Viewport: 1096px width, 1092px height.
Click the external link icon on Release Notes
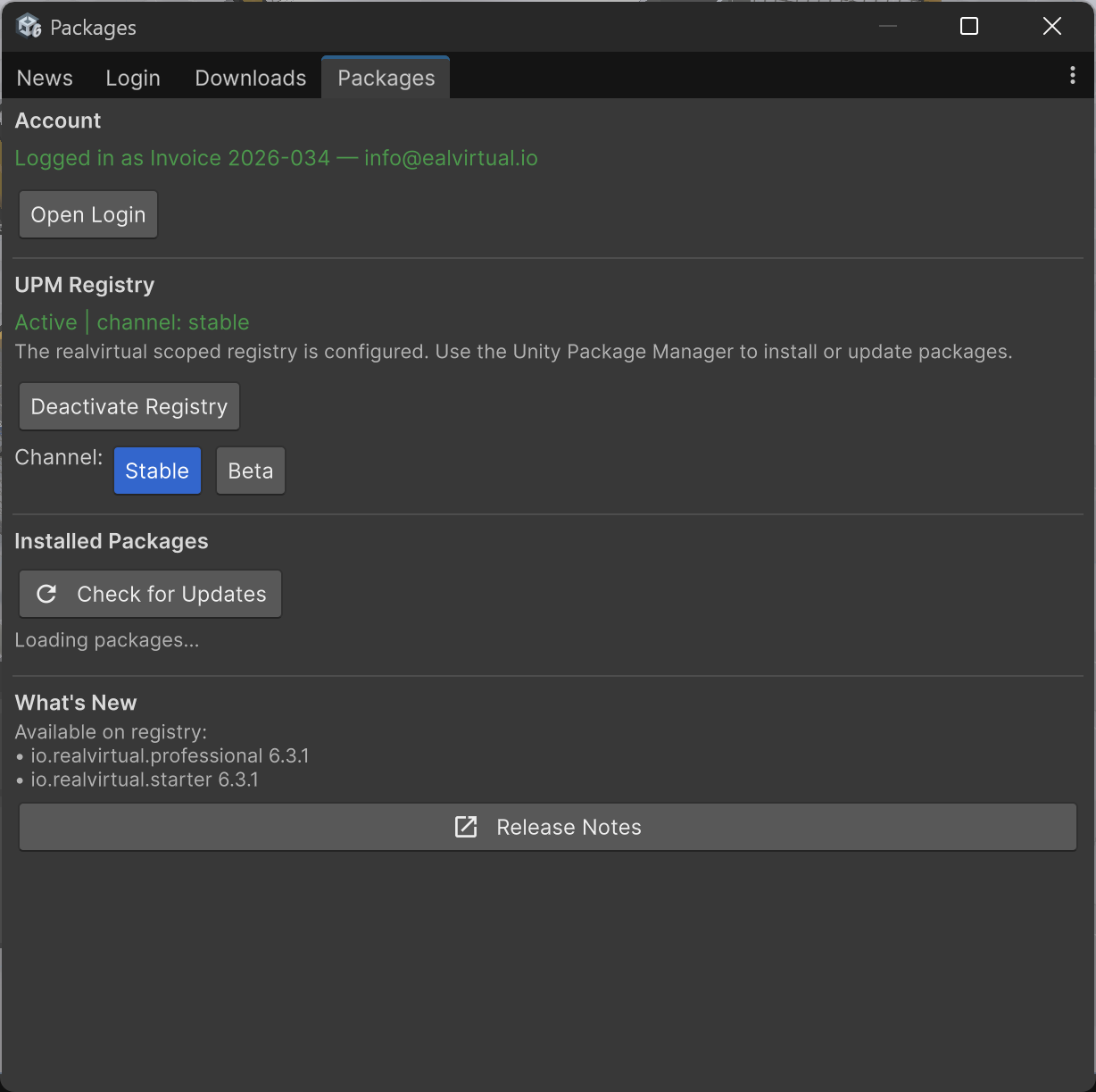[x=466, y=827]
